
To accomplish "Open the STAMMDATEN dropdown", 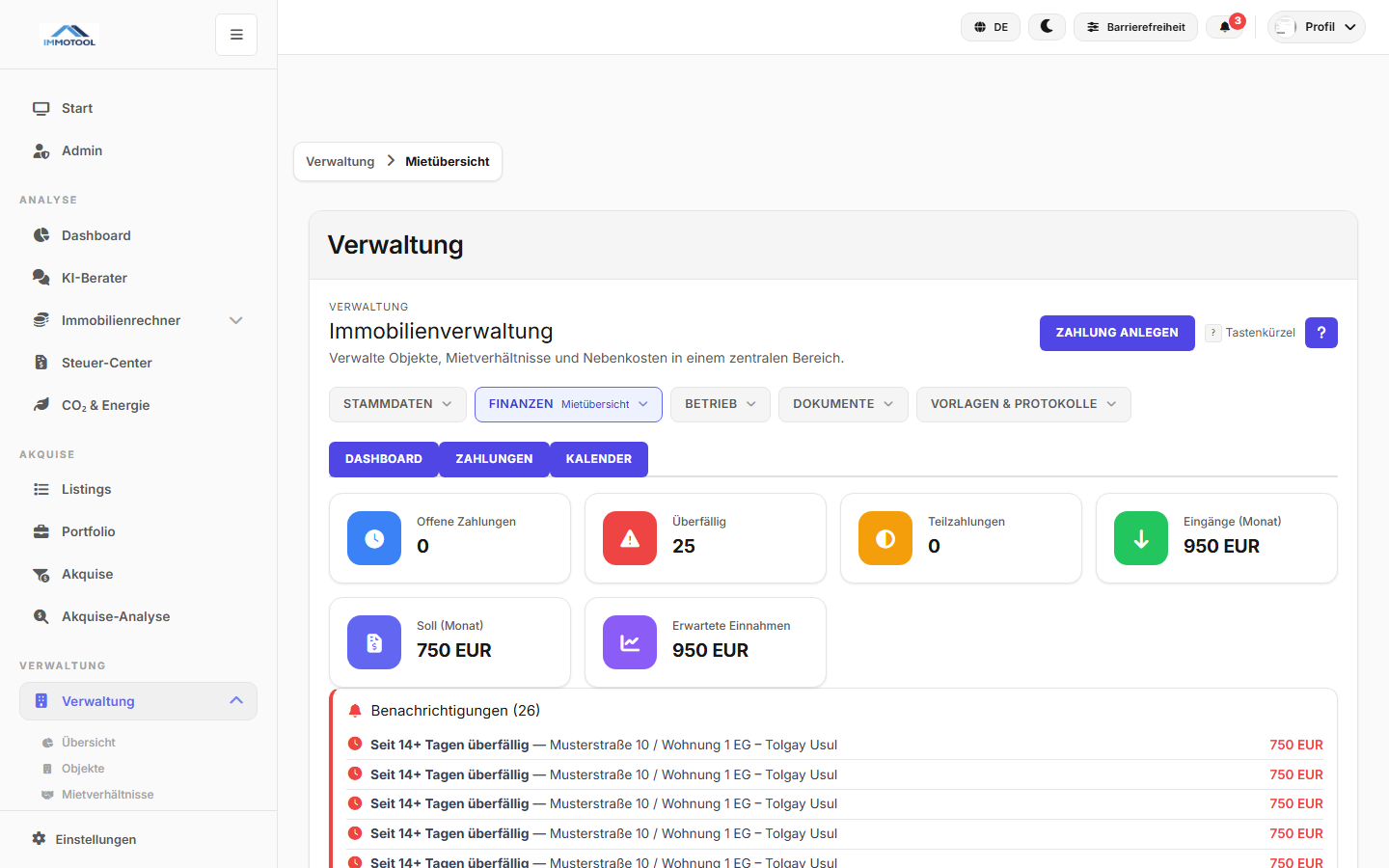I will (397, 403).
